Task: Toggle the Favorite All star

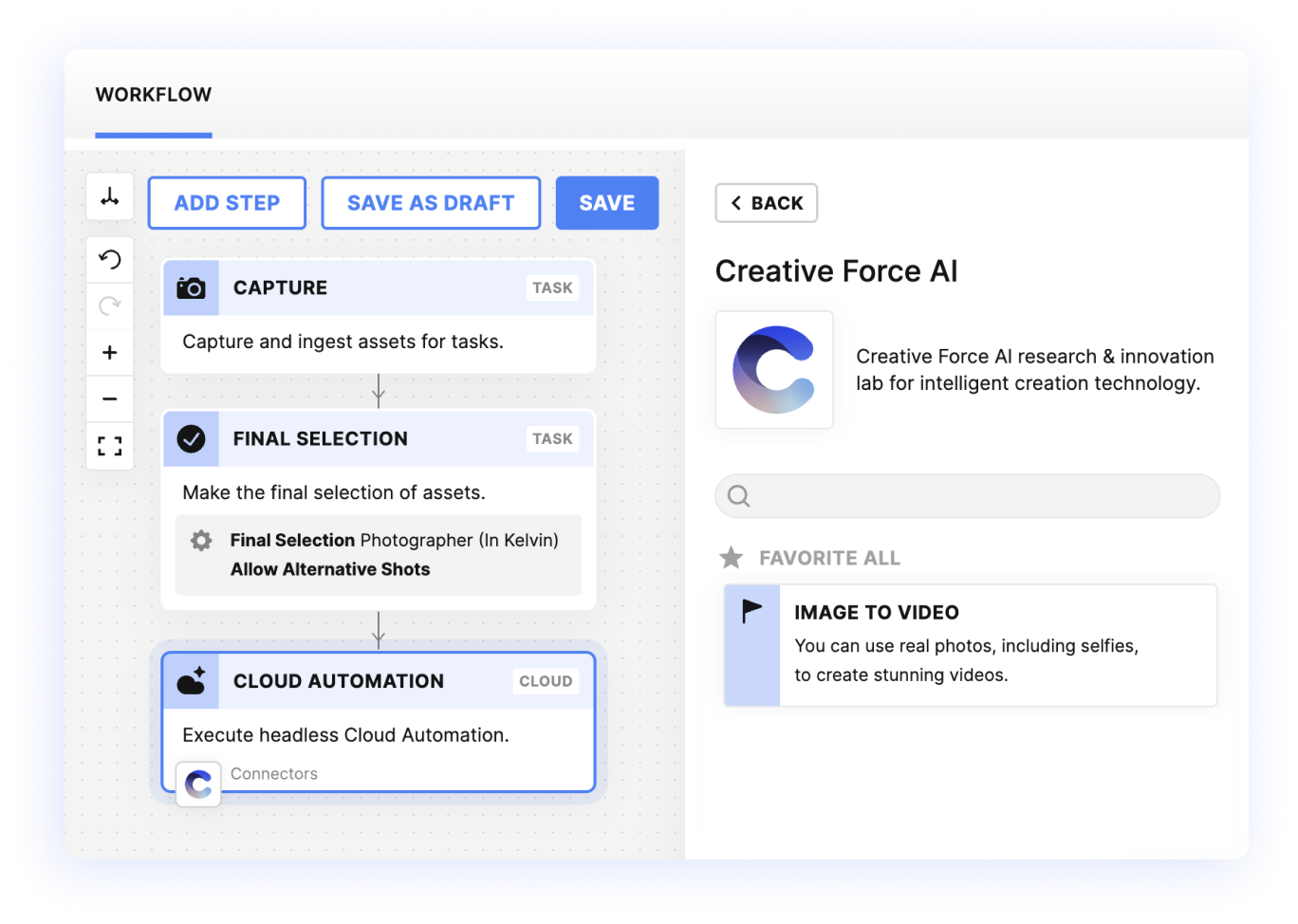Action: [731, 558]
